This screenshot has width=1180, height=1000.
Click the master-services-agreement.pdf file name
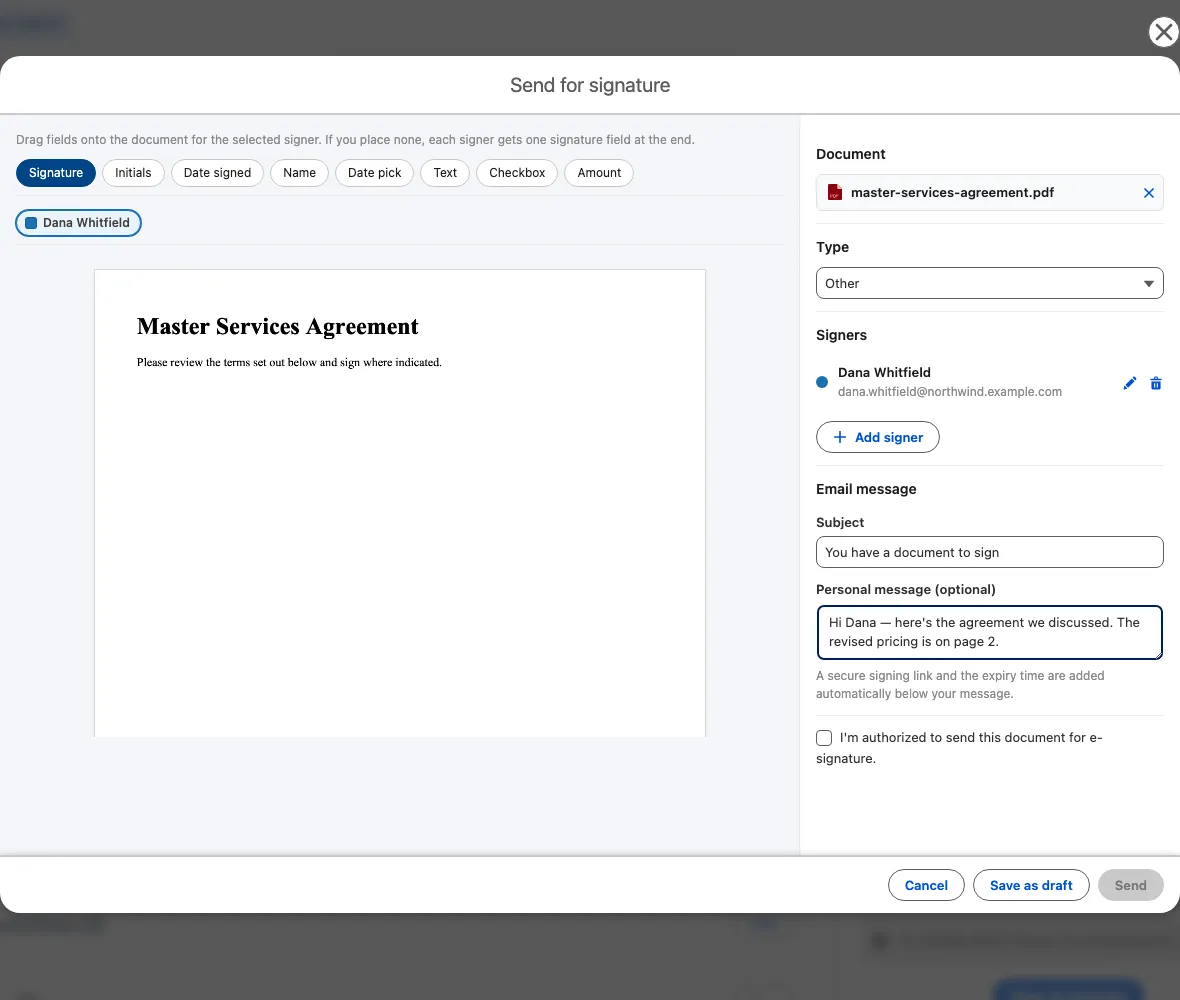[952, 193]
